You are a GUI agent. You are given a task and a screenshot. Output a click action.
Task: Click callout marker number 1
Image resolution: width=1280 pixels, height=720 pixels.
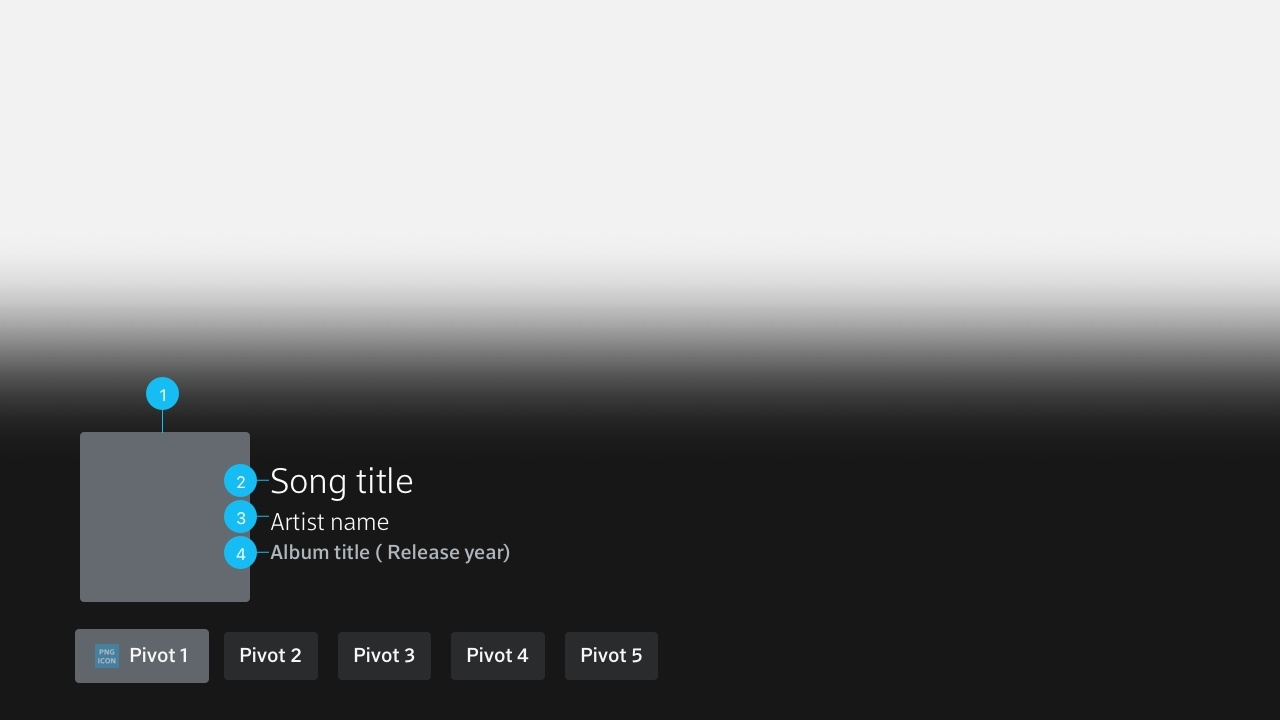click(162, 394)
